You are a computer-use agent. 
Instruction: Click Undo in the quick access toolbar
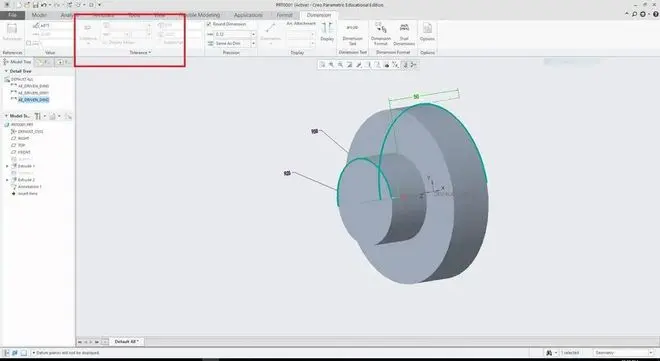[x=43, y=5]
